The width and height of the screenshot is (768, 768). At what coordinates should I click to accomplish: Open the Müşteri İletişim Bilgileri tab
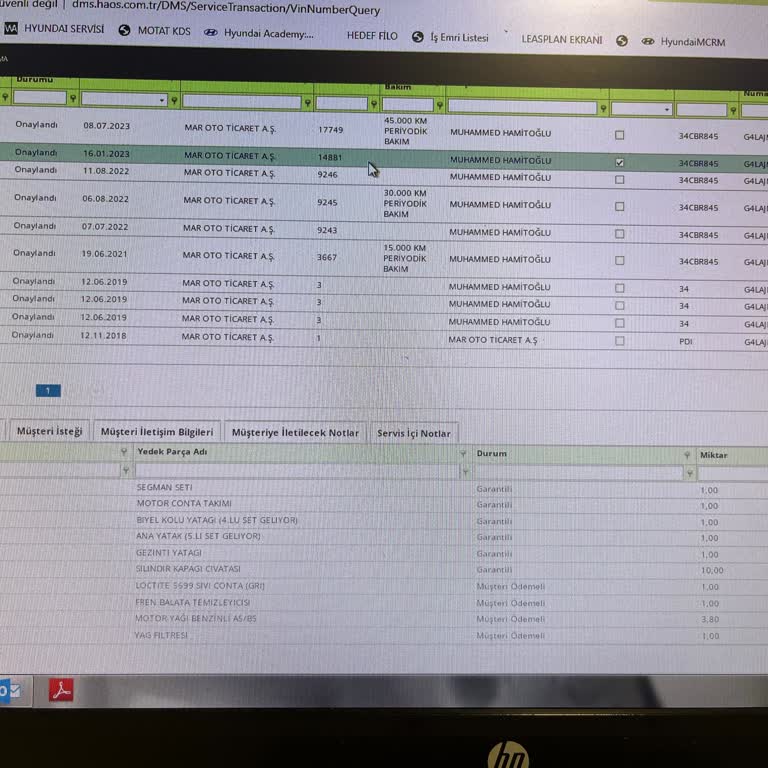[x=157, y=432]
